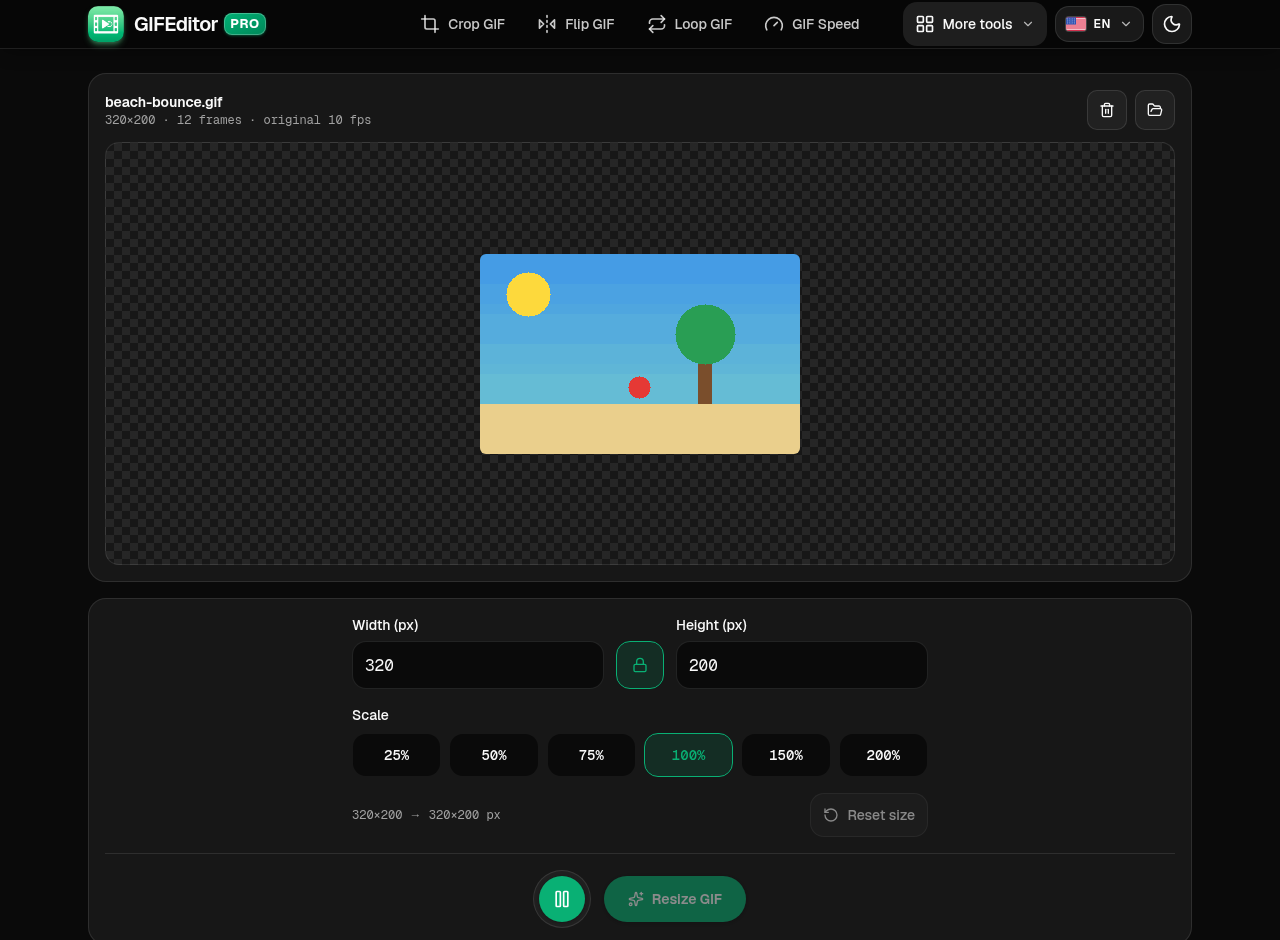Pause the GIF preview playback
Screen dimensions: 1280x940
(562, 899)
